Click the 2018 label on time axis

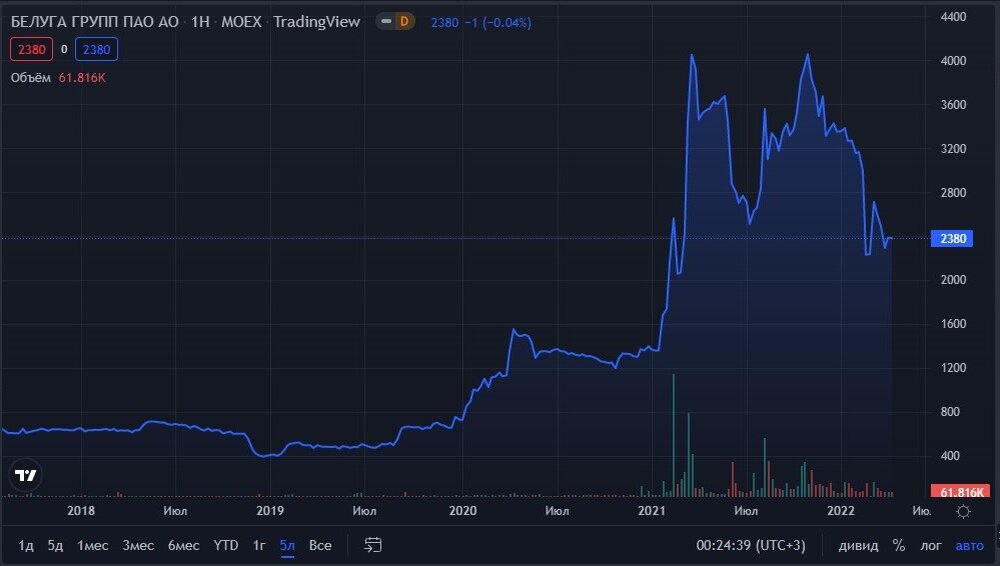click(81, 510)
